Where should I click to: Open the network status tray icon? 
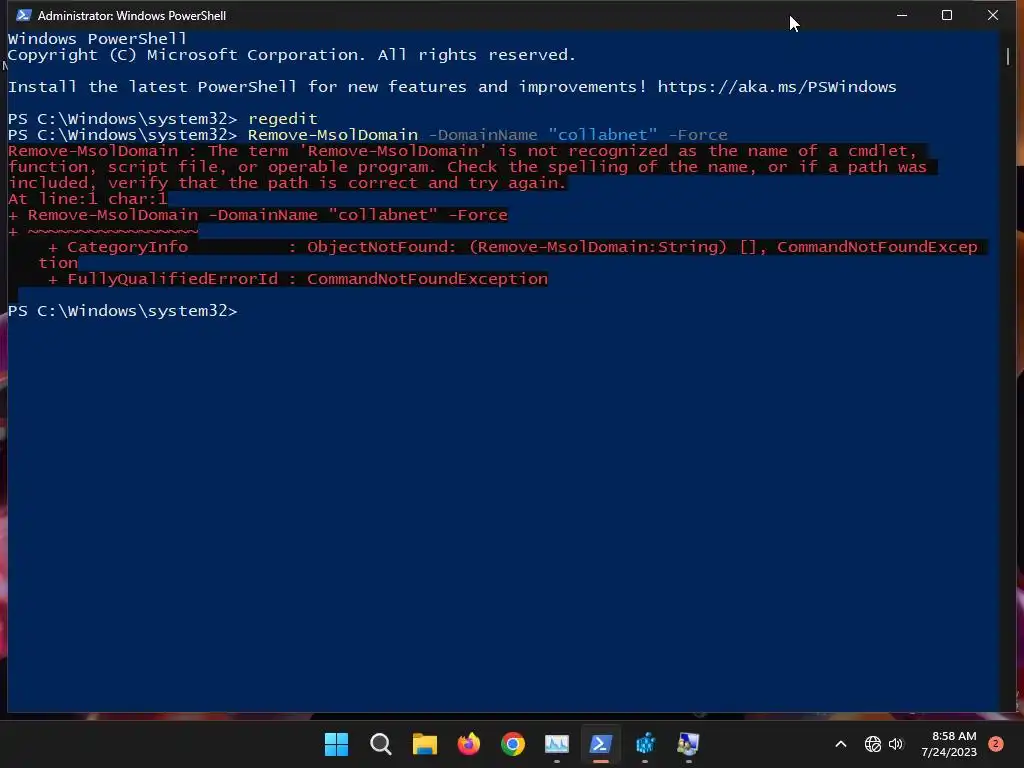pyautogui.click(x=872, y=744)
